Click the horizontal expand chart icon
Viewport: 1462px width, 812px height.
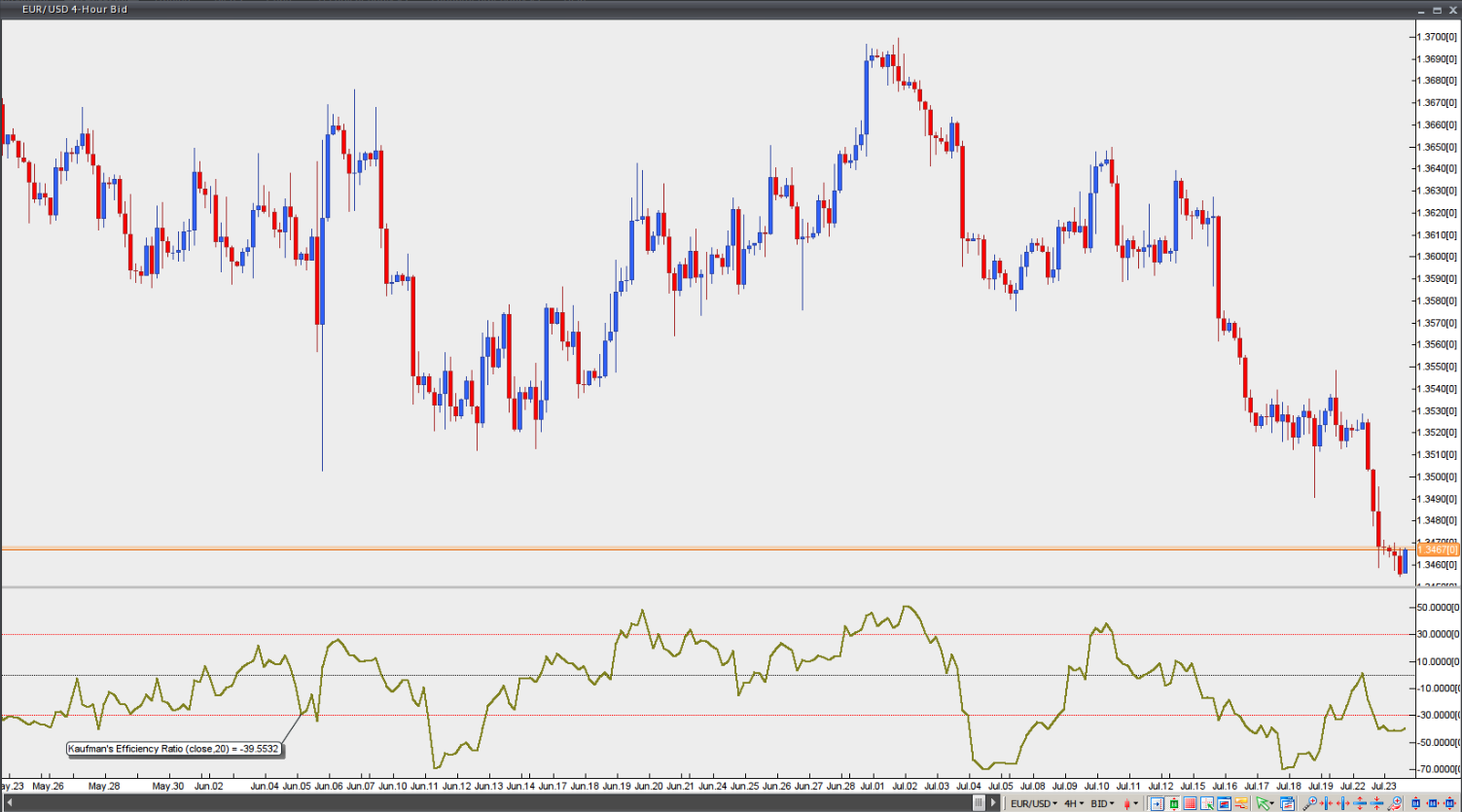[x=1342, y=803]
